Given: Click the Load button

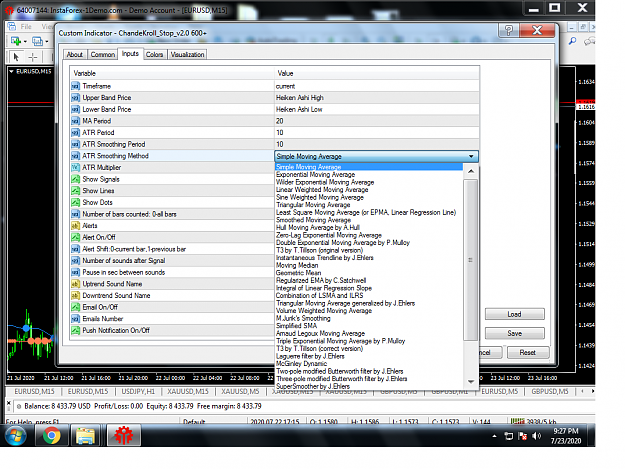Looking at the screenshot, I should pyautogui.click(x=514, y=314).
